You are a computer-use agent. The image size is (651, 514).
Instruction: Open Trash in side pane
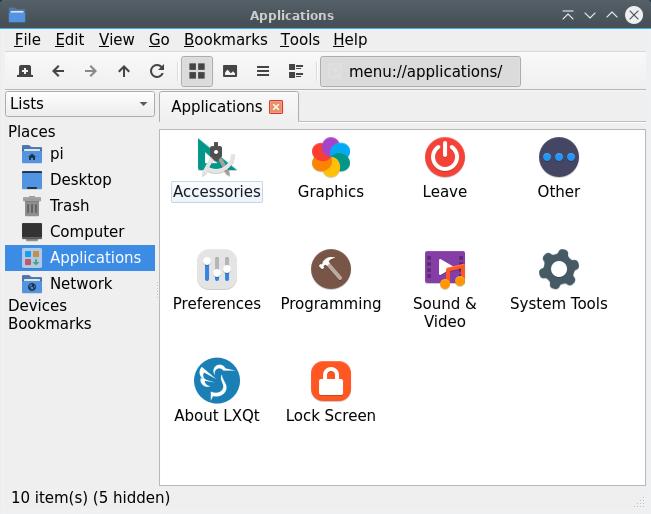tap(80, 206)
